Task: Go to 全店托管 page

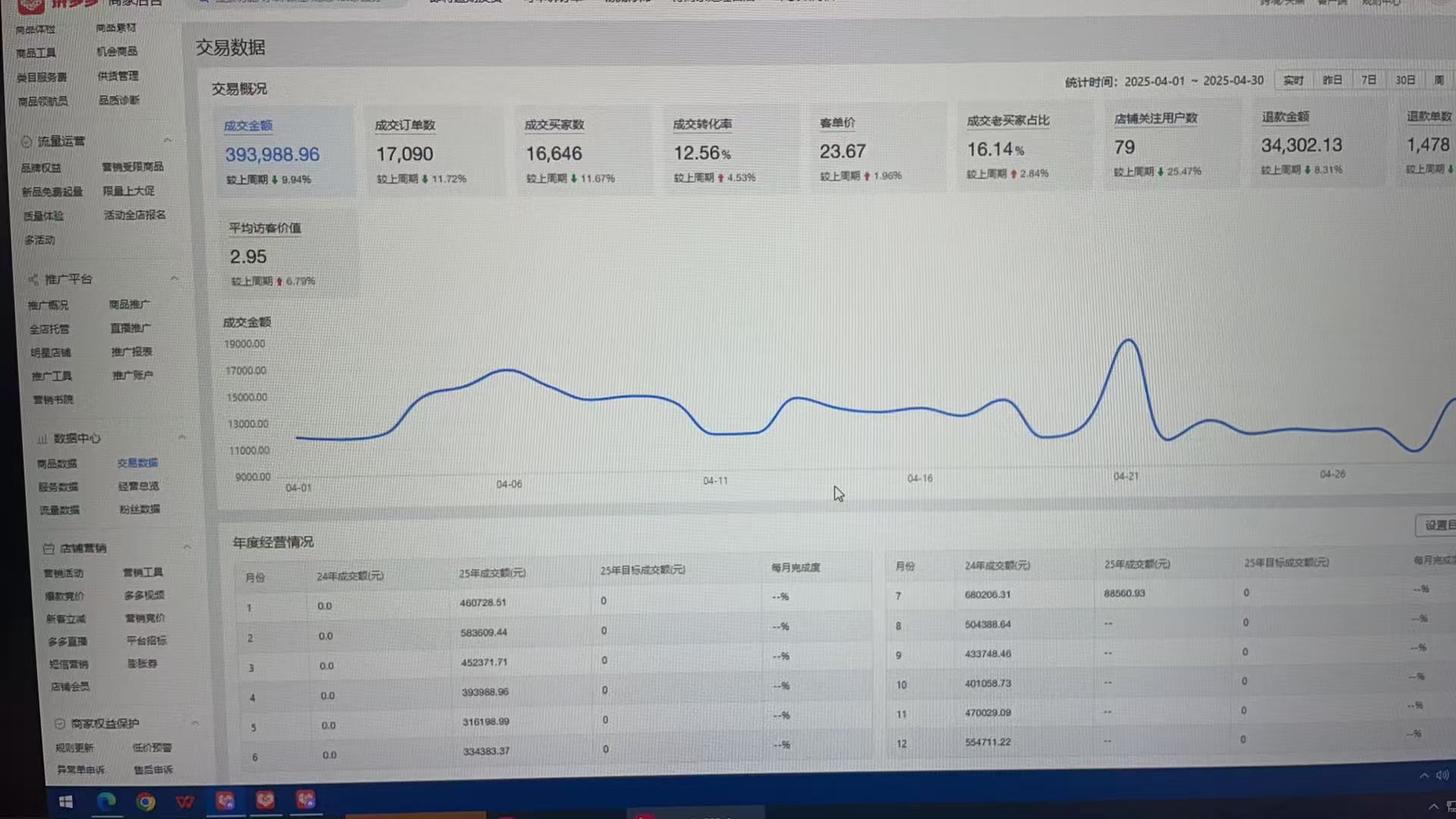Action: [x=49, y=329]
